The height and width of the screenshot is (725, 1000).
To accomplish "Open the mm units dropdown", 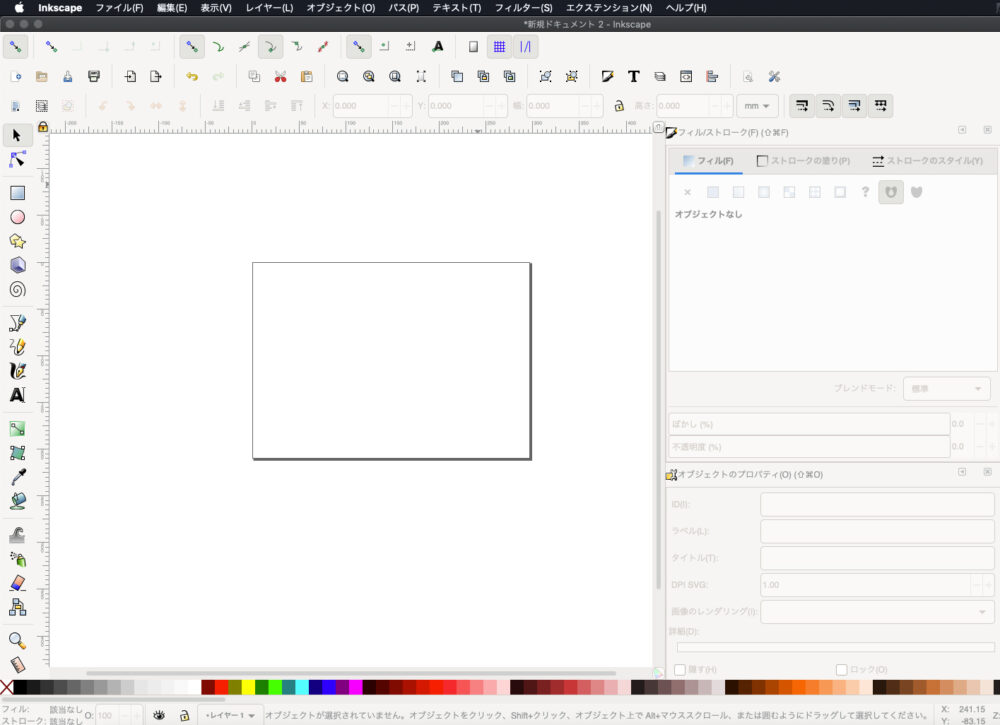I will (755, 106).
